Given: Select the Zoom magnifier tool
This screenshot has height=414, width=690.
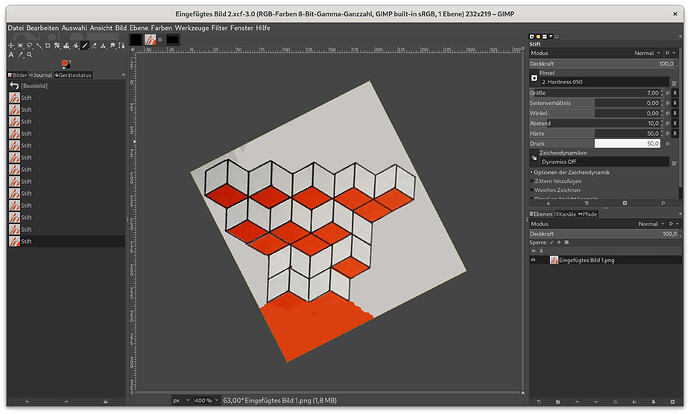Looking at the screenshot, I should tap(29, 55).
